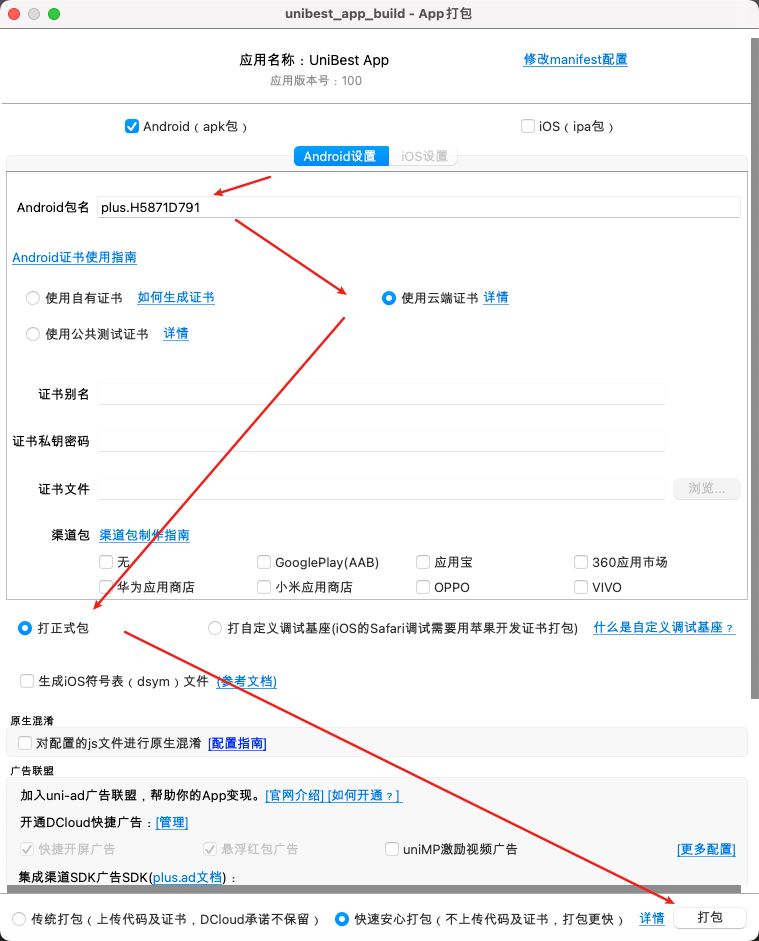Viewport: 759px width, 941px height.
Task: Select the 传统打包 radio button
Action: [19, 919]
